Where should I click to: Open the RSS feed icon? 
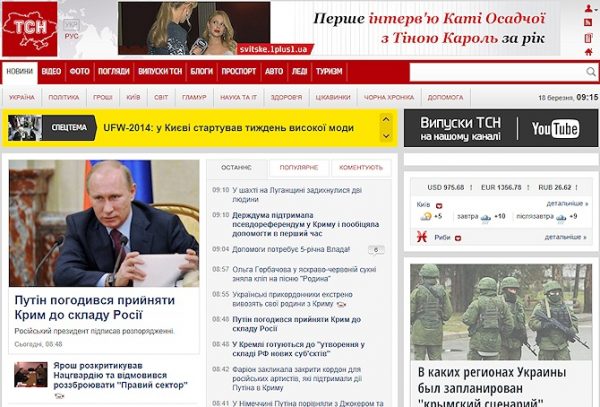589,23
